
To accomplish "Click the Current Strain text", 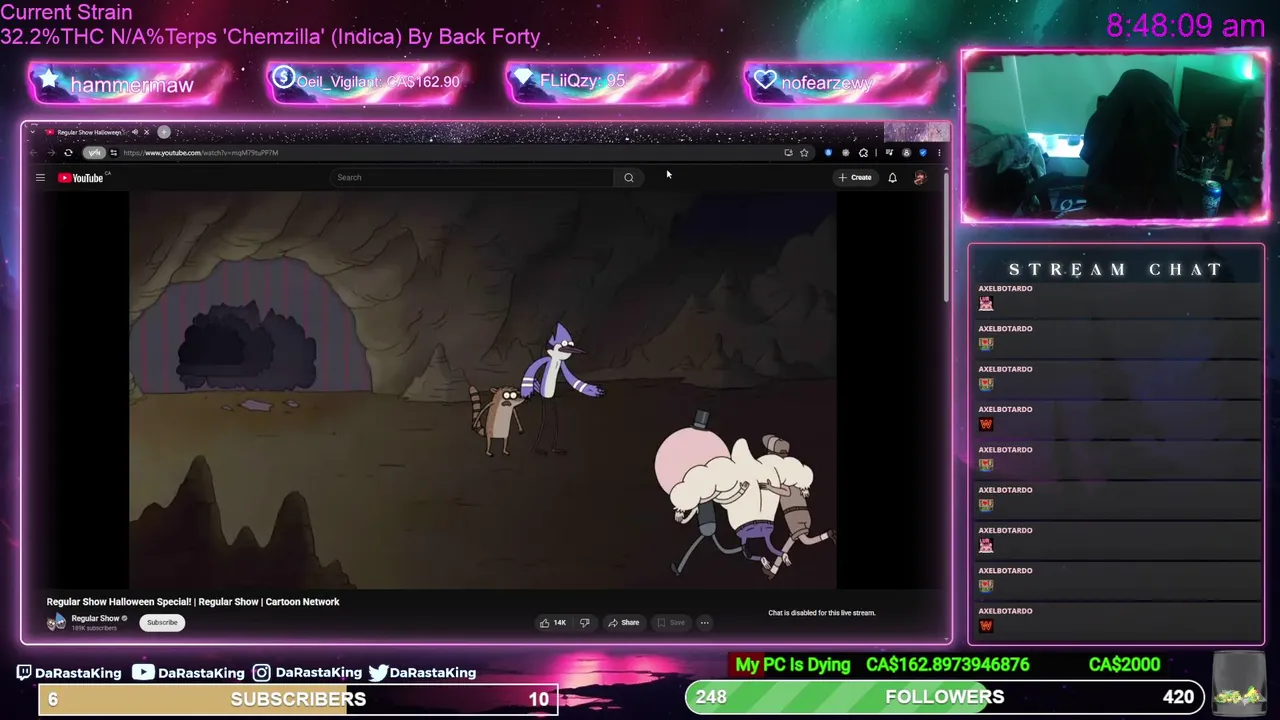I will point(66,13).
